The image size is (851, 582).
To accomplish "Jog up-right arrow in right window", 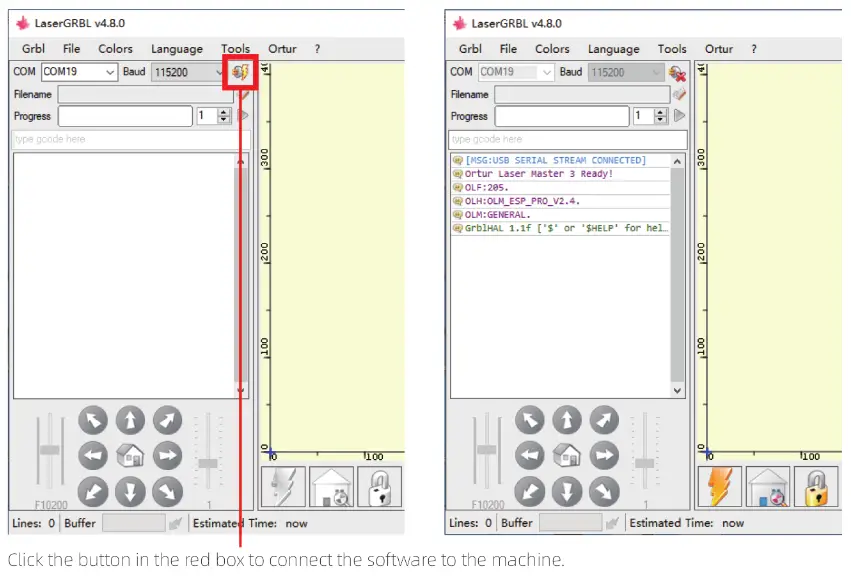I will click(x=604, y=420).
